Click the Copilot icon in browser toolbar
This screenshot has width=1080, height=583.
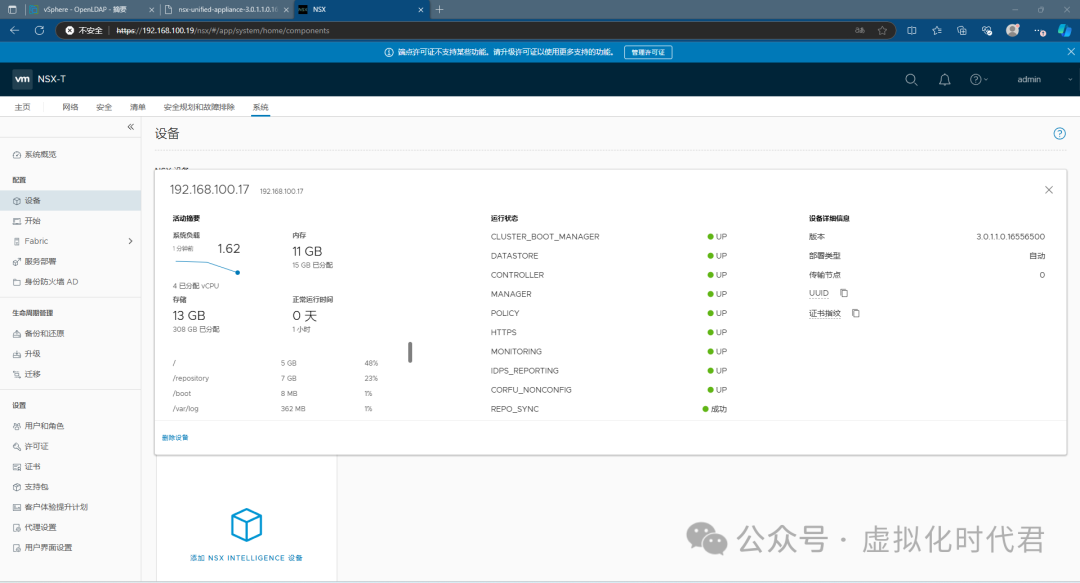pyautogui.click(x=1065, y=30)
